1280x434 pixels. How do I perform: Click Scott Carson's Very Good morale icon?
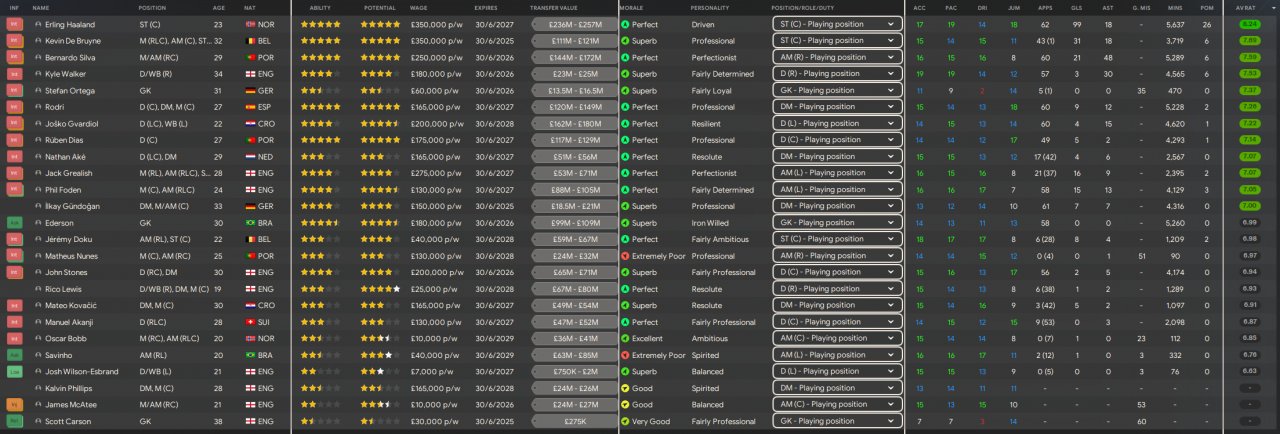point(625,422)
